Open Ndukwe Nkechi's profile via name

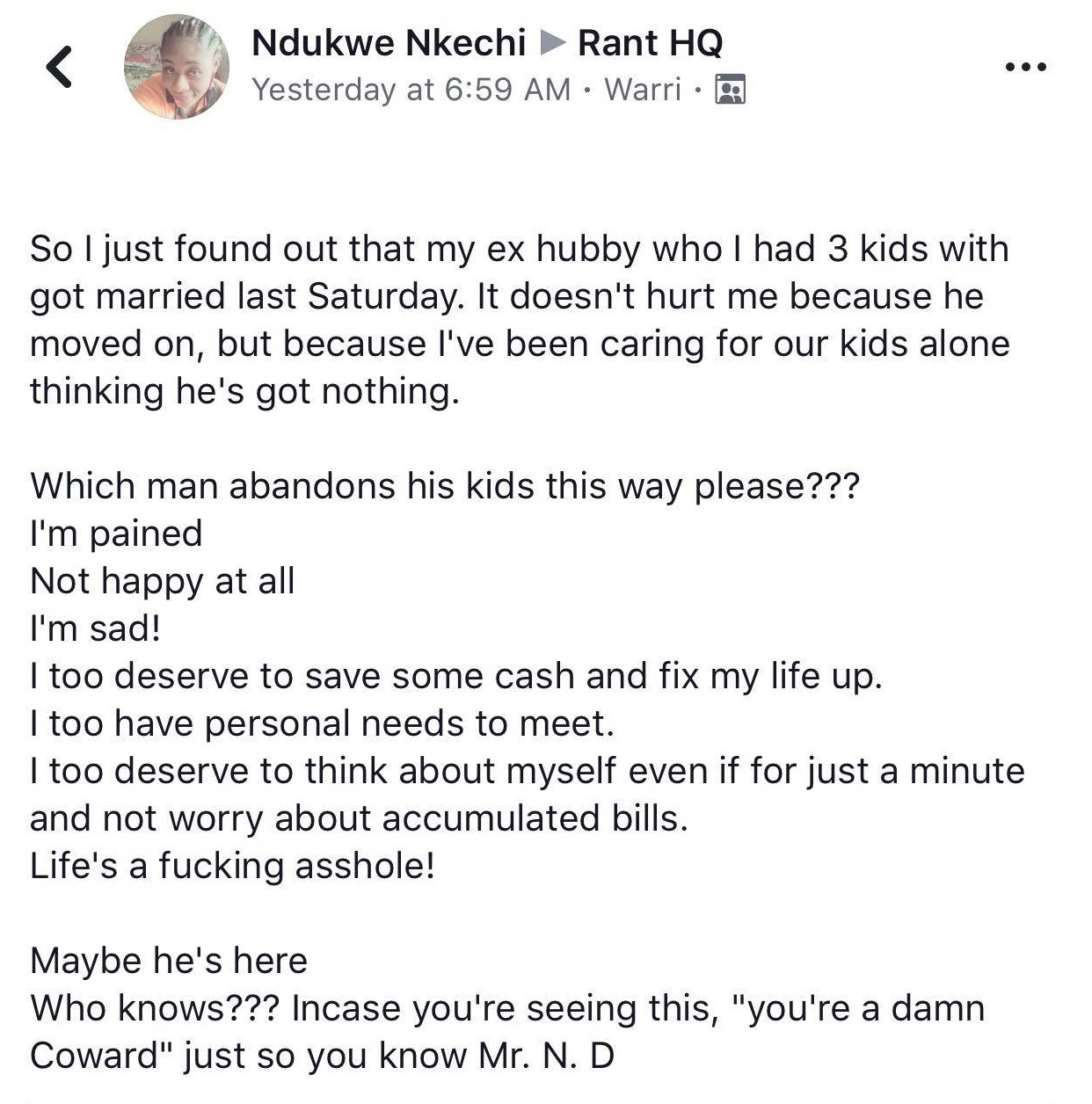tap(389, 42)
